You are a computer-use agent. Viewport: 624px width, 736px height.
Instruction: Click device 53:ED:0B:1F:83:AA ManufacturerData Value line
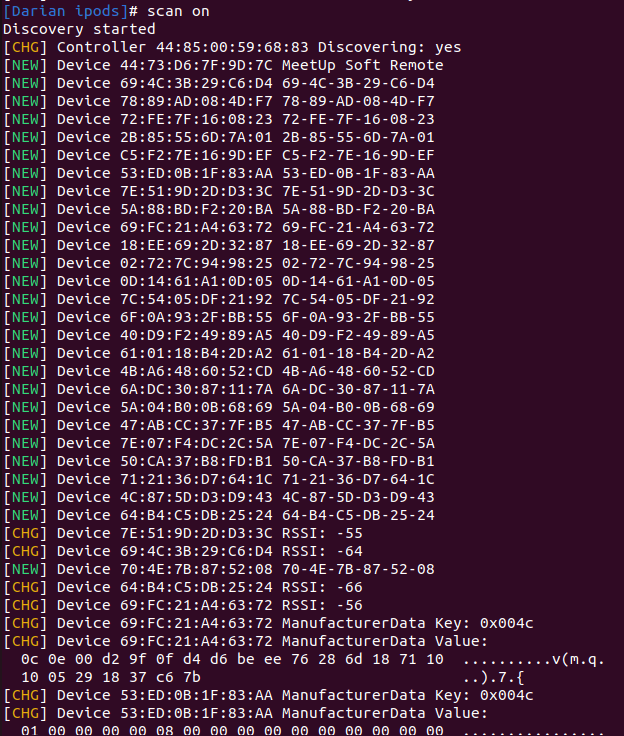pos(246,713)
